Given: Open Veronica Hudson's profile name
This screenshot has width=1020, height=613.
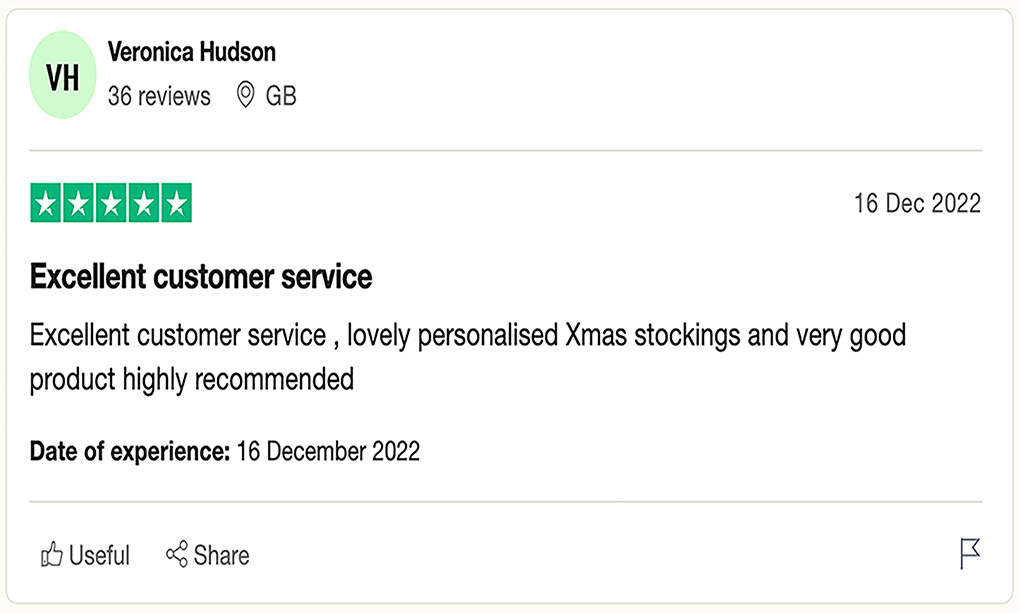Looking at the screenshot, I should [x=191, y=52].
